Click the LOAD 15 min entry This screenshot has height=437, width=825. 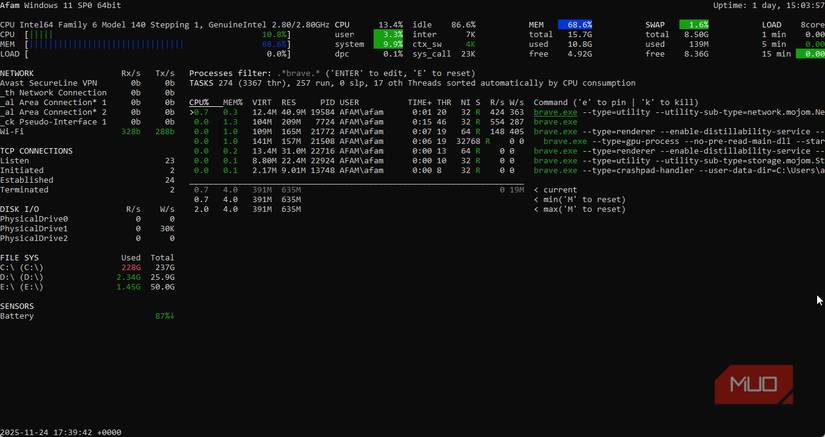tap(793, 54)
